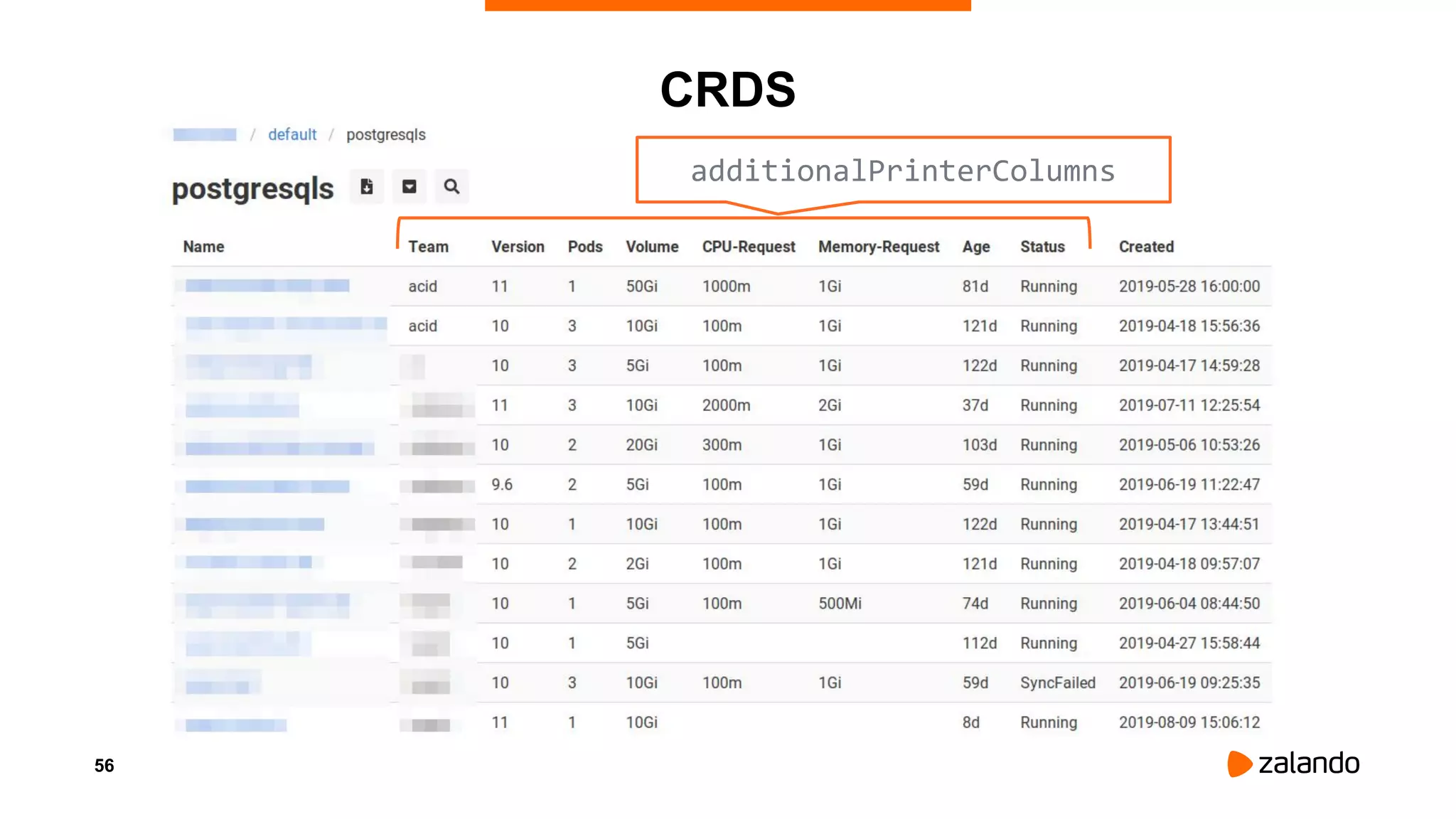This screenshot has width=1456, height=819.
Task: Select the 50Gi volume cell
Action: tap(641, 287)
